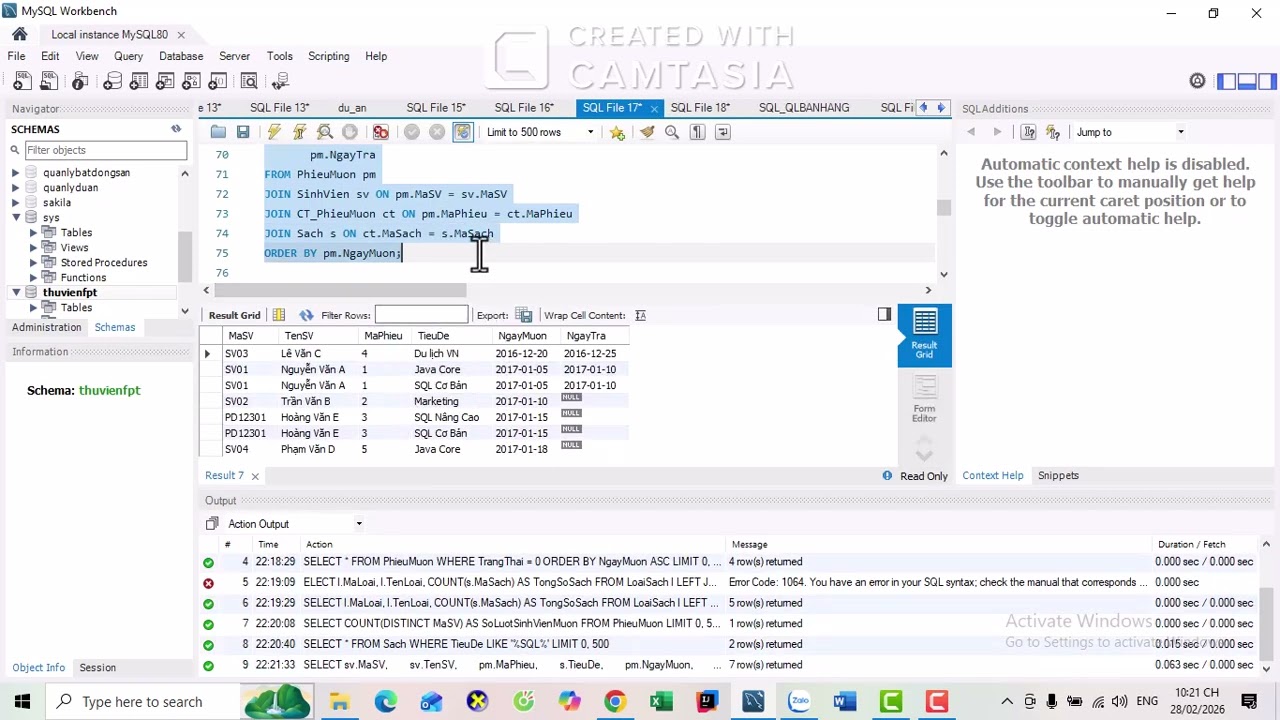The width and height of the screenshot is (1280, 720).
Task: Create a new table icon
Action: [x=139, y=81]
